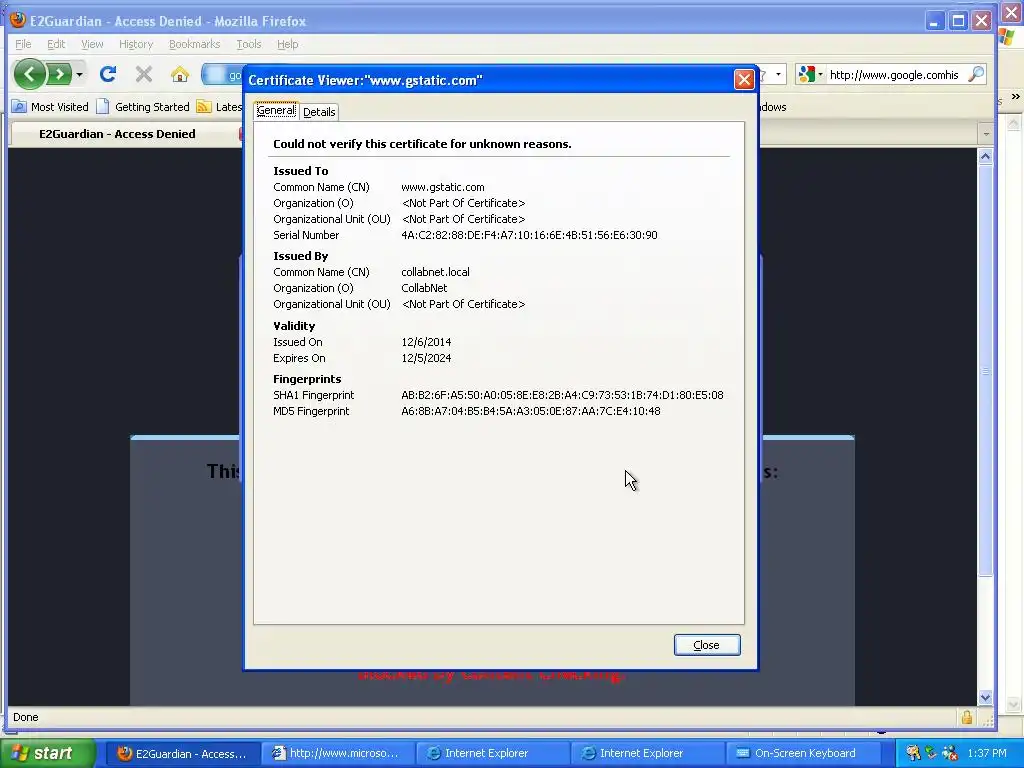Maximize the Firefox window
This screenshot has height=768, width=1024.
click(x=958, y=21)
